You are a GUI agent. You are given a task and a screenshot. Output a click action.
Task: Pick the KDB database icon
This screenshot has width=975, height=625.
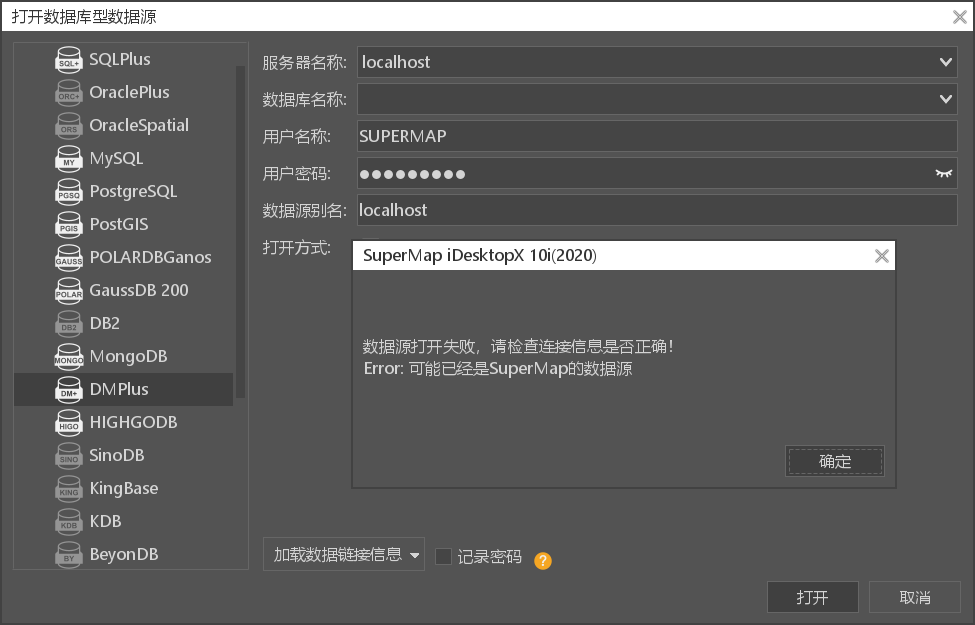point(68,521)
